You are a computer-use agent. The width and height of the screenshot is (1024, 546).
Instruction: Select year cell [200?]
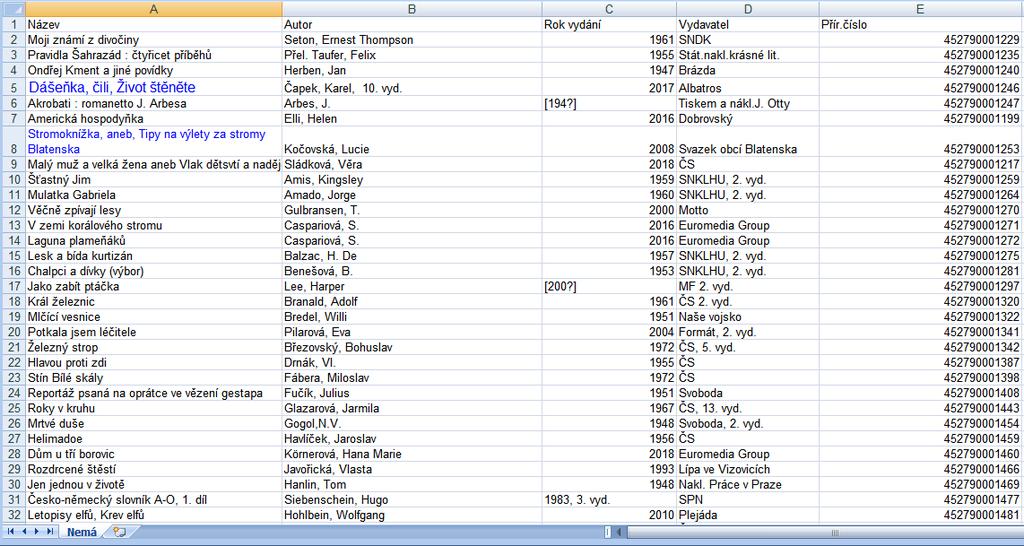pyautogui.click(x=609, y=286)
